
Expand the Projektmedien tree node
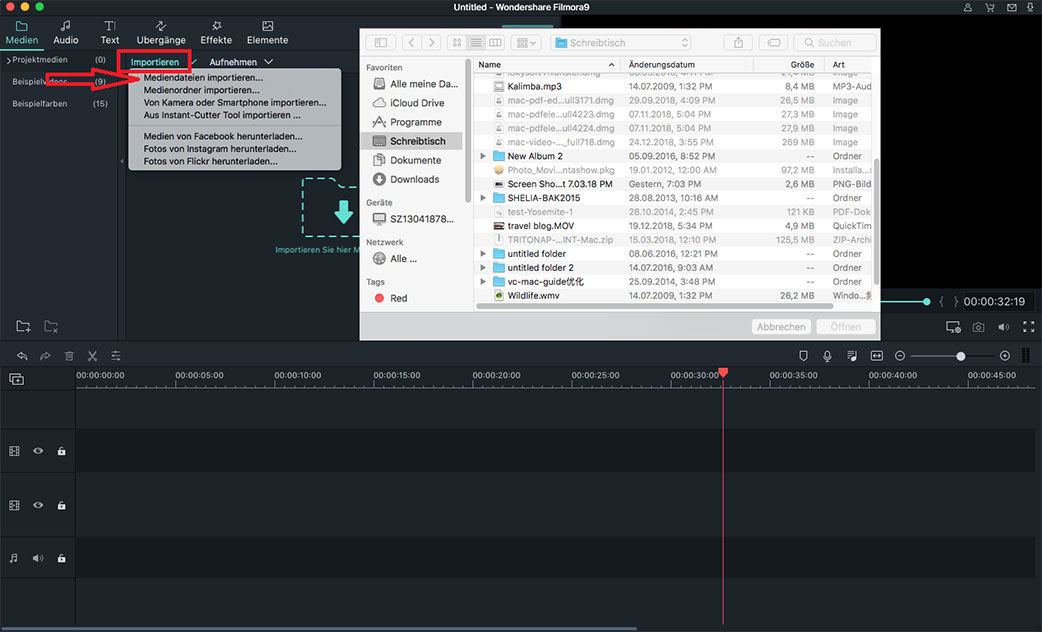[9, 60]
